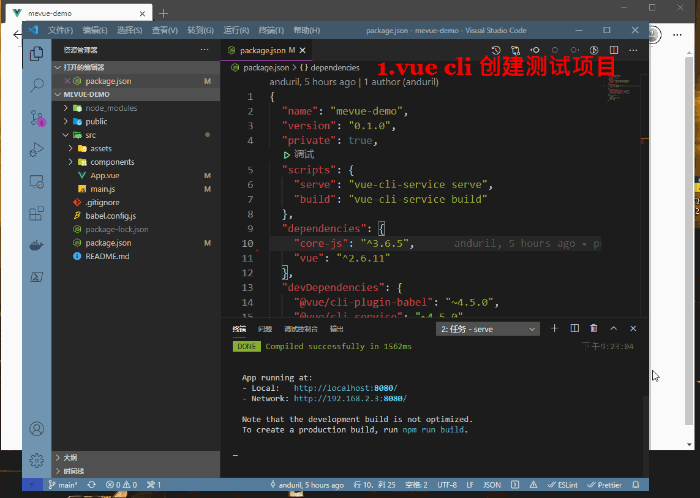
Task: Open the 转到(G) menu
Action: (x=200, y=30)
